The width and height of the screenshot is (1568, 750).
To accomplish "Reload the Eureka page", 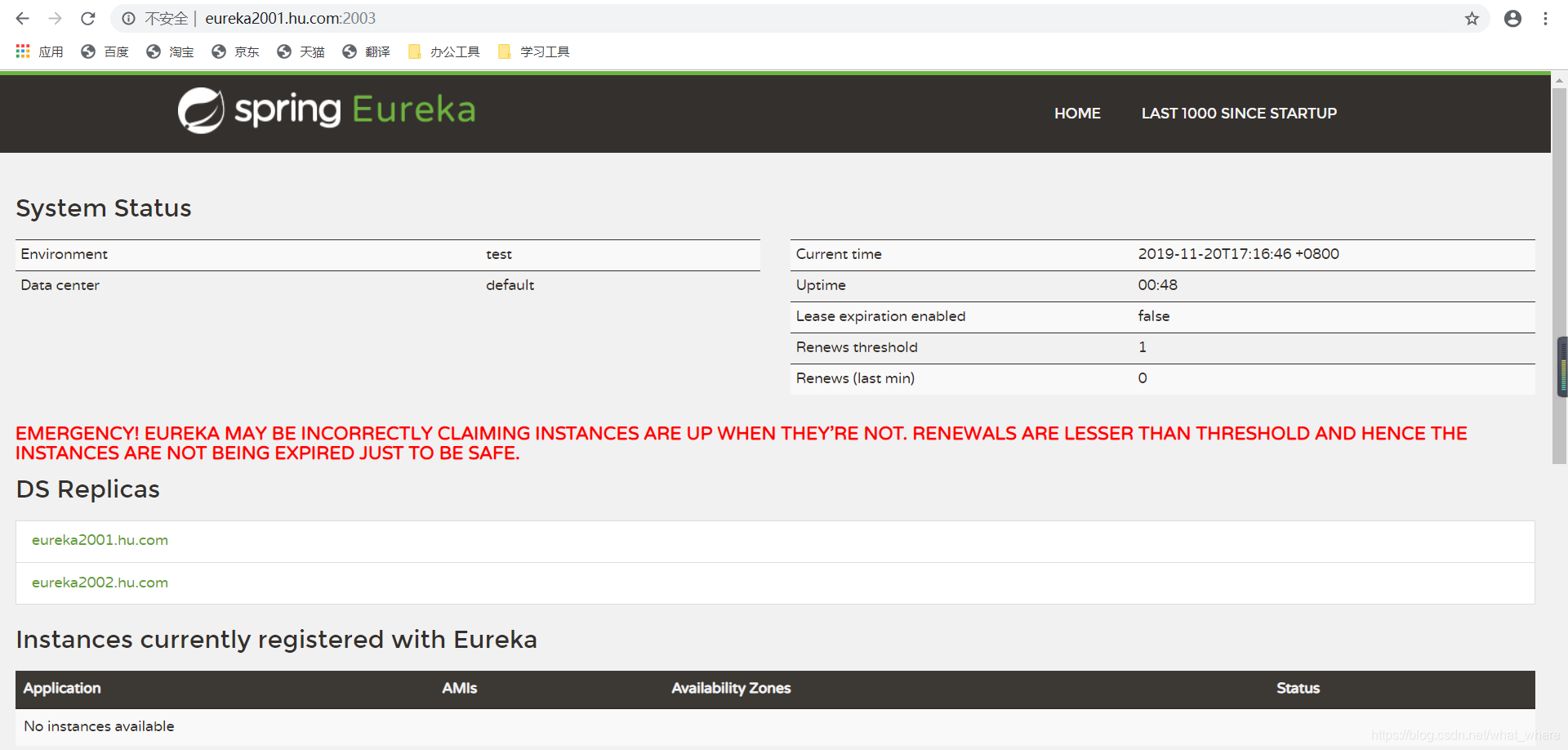I will click(88, 18).
